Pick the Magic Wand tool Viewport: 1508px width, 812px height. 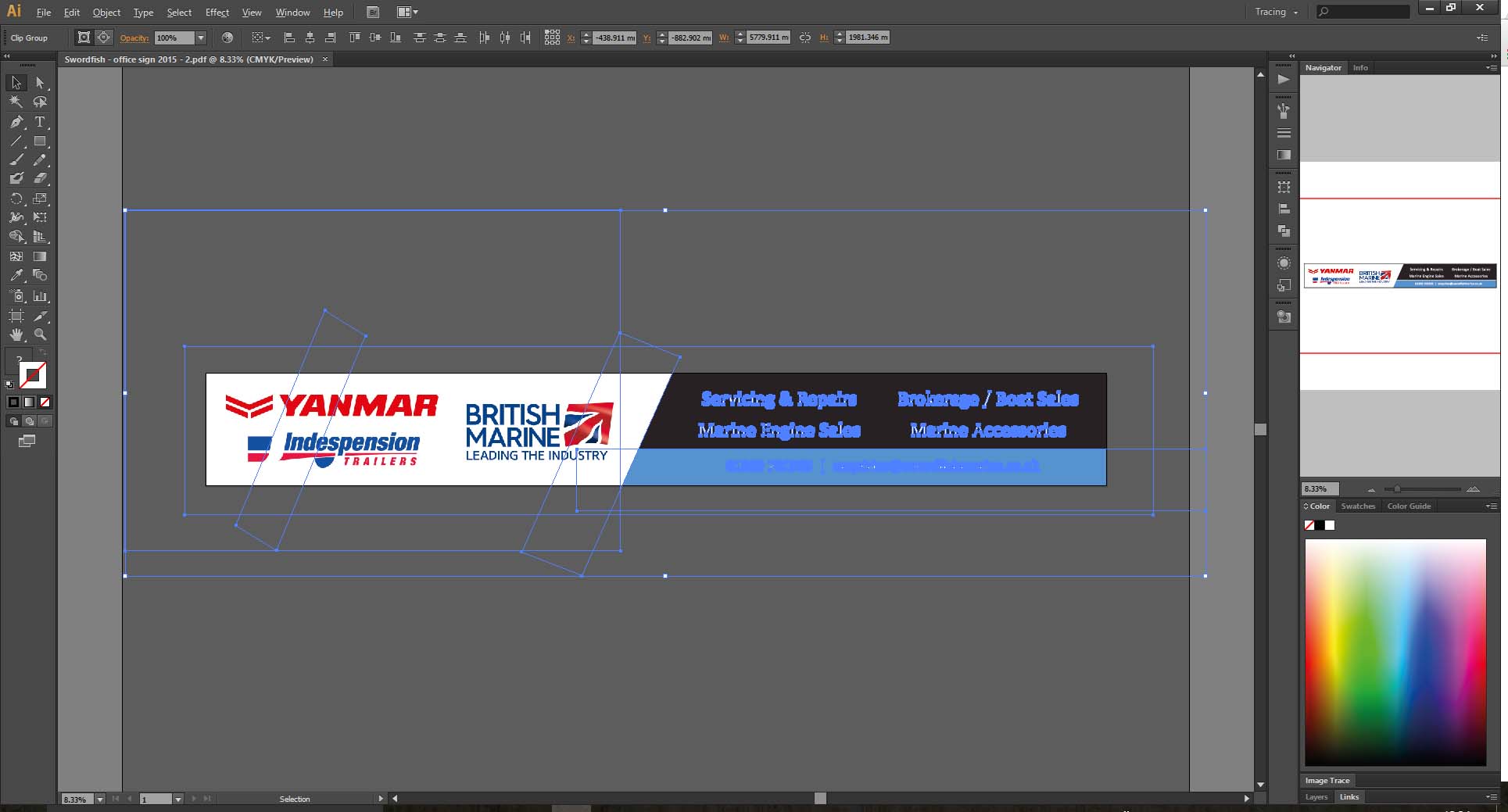(x=16, y=102)
